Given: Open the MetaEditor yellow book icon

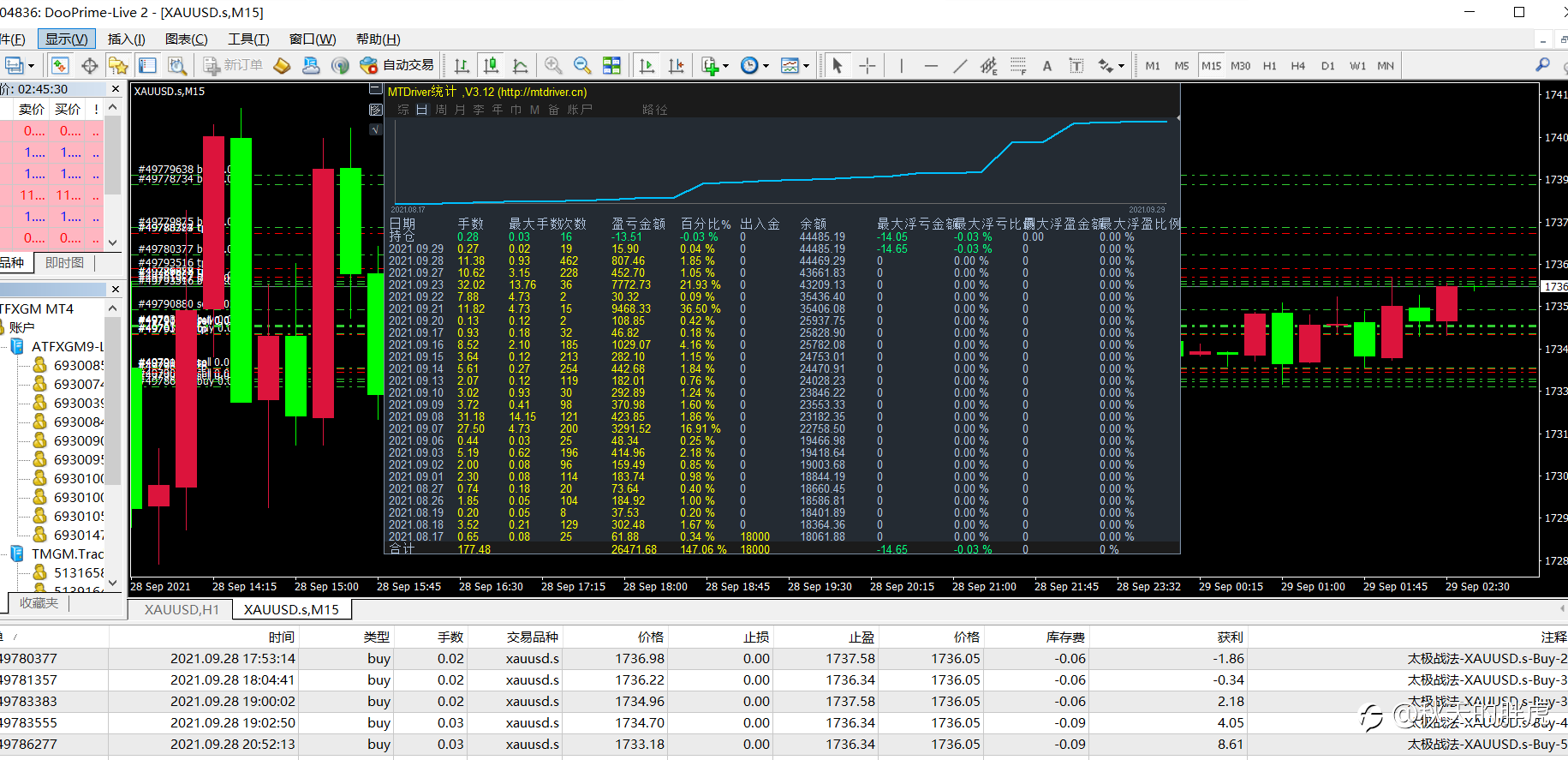Looking at the screenshot, I should point(282,65).
